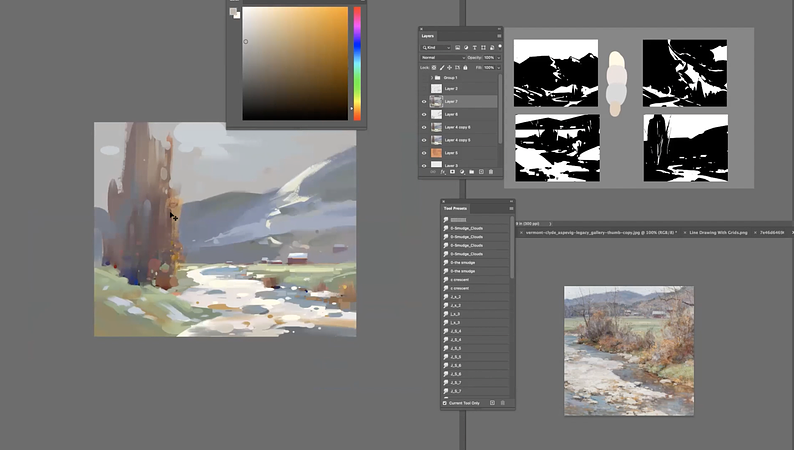Toggle the Current Tool Only checkbox
The height and width of the screenshot is (450, 794).
(x=445, y=403)
